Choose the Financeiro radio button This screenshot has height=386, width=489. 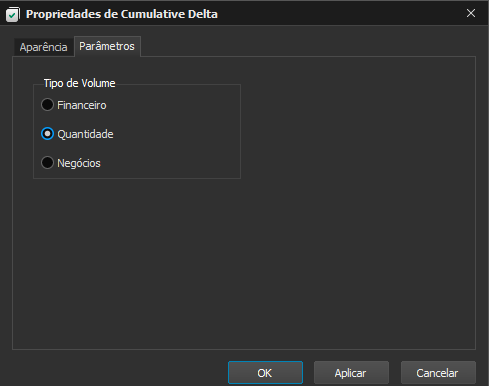point(47,105)
